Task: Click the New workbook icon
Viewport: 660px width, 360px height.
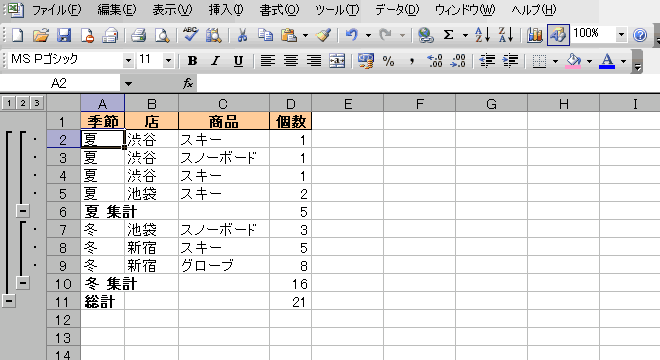Action: [x=17, y=35]
